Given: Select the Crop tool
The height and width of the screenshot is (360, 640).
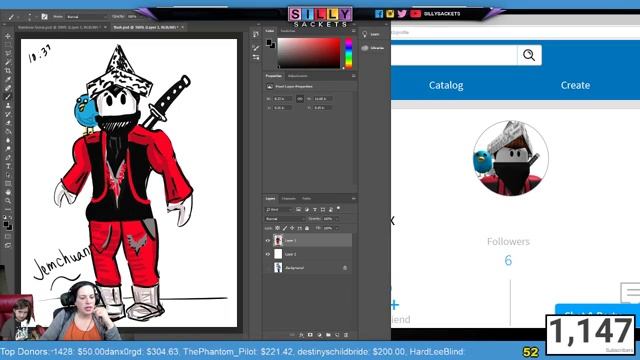Looking at the screenshot, I should coord(8,71).
